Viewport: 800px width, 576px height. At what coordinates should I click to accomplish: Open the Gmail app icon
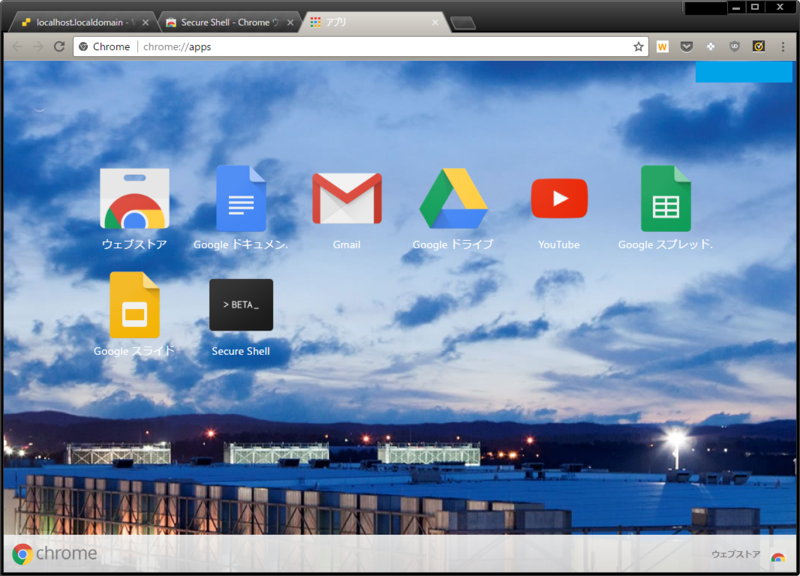click(x=347, y=198)
